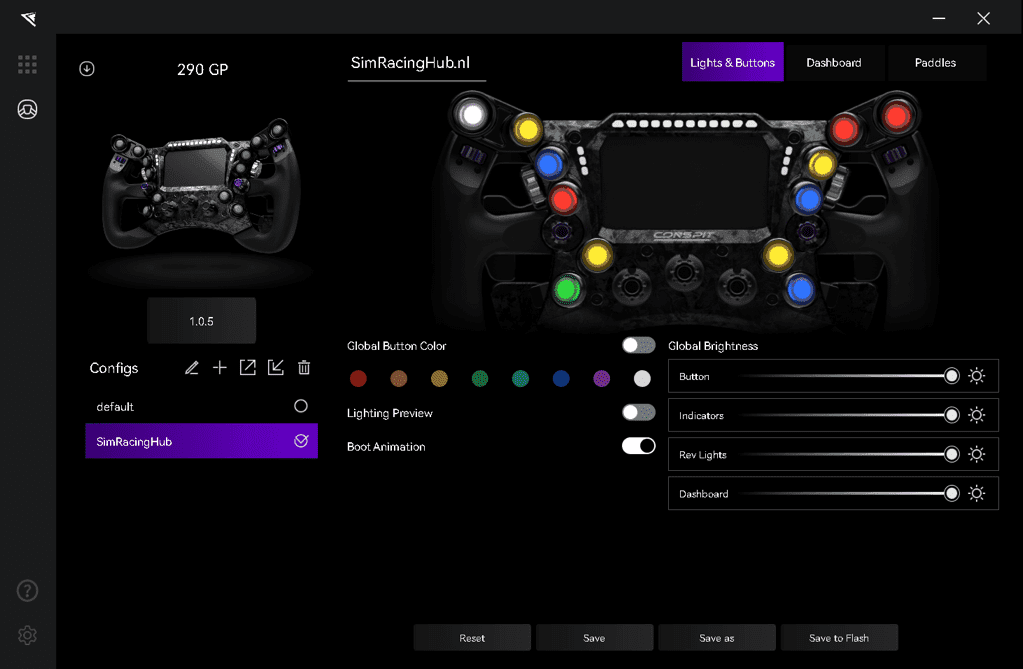Click the firmware download arrow icon
Image resolution: width=1023 pixels, height=669 pixels.
[x=87, y=69]
